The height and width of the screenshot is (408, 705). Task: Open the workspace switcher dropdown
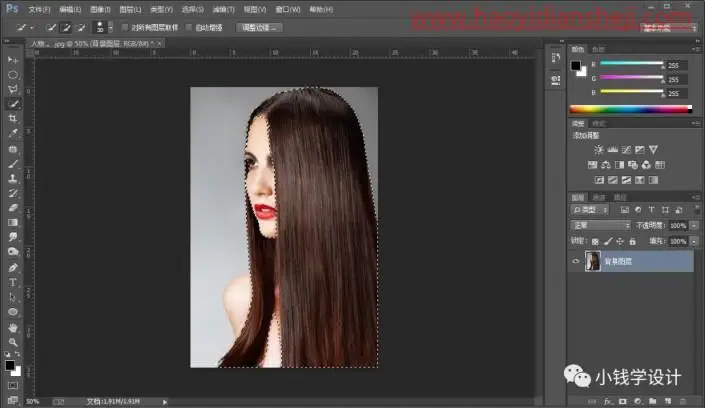[669, 28]
